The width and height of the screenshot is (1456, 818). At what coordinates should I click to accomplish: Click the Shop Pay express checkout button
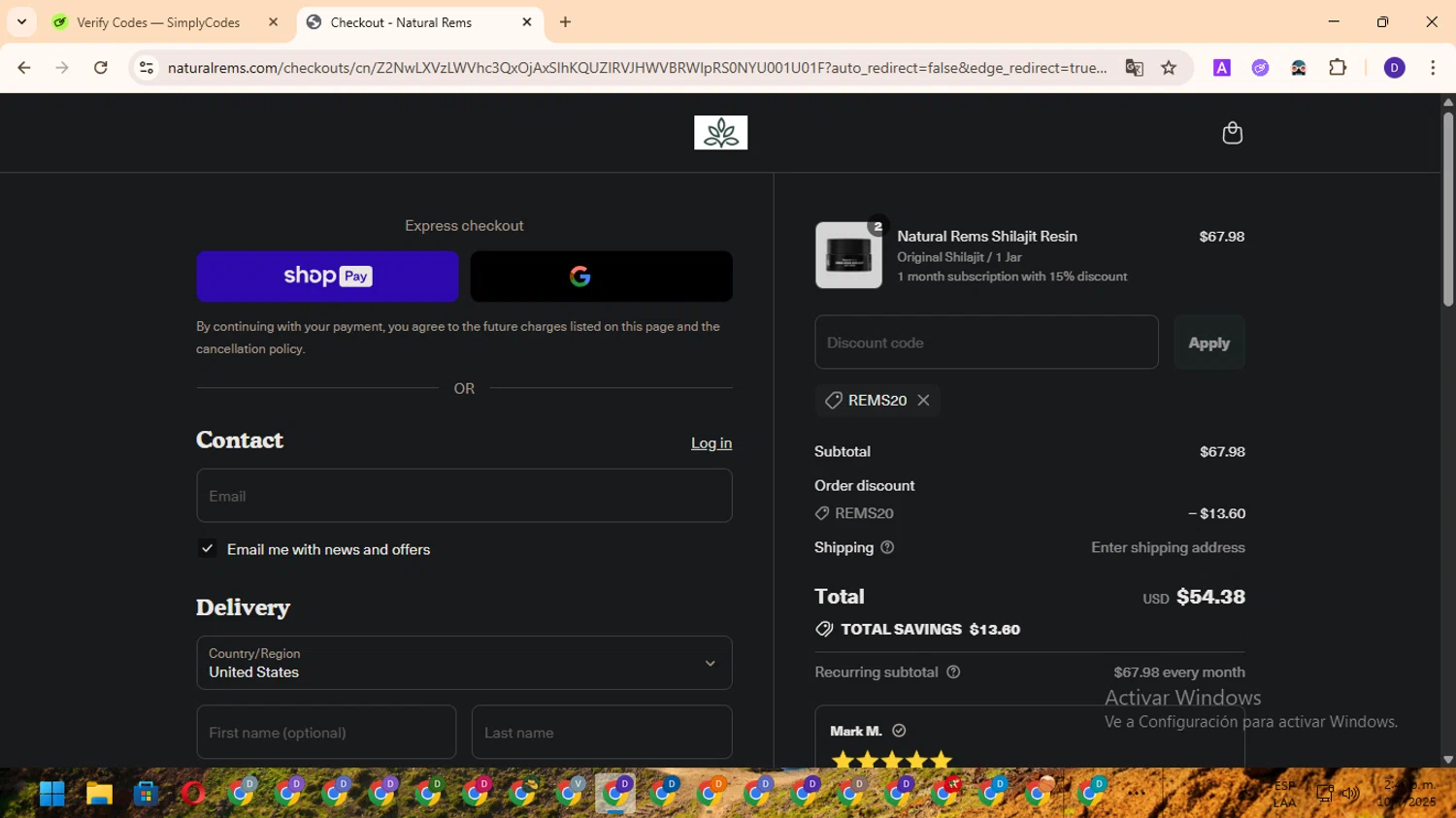(x=327, y=277)
